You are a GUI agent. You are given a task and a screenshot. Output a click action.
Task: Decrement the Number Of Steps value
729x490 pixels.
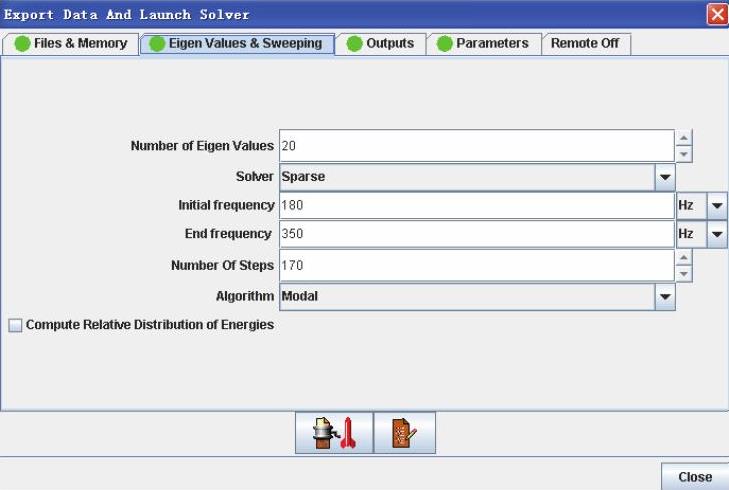point(684,273)
